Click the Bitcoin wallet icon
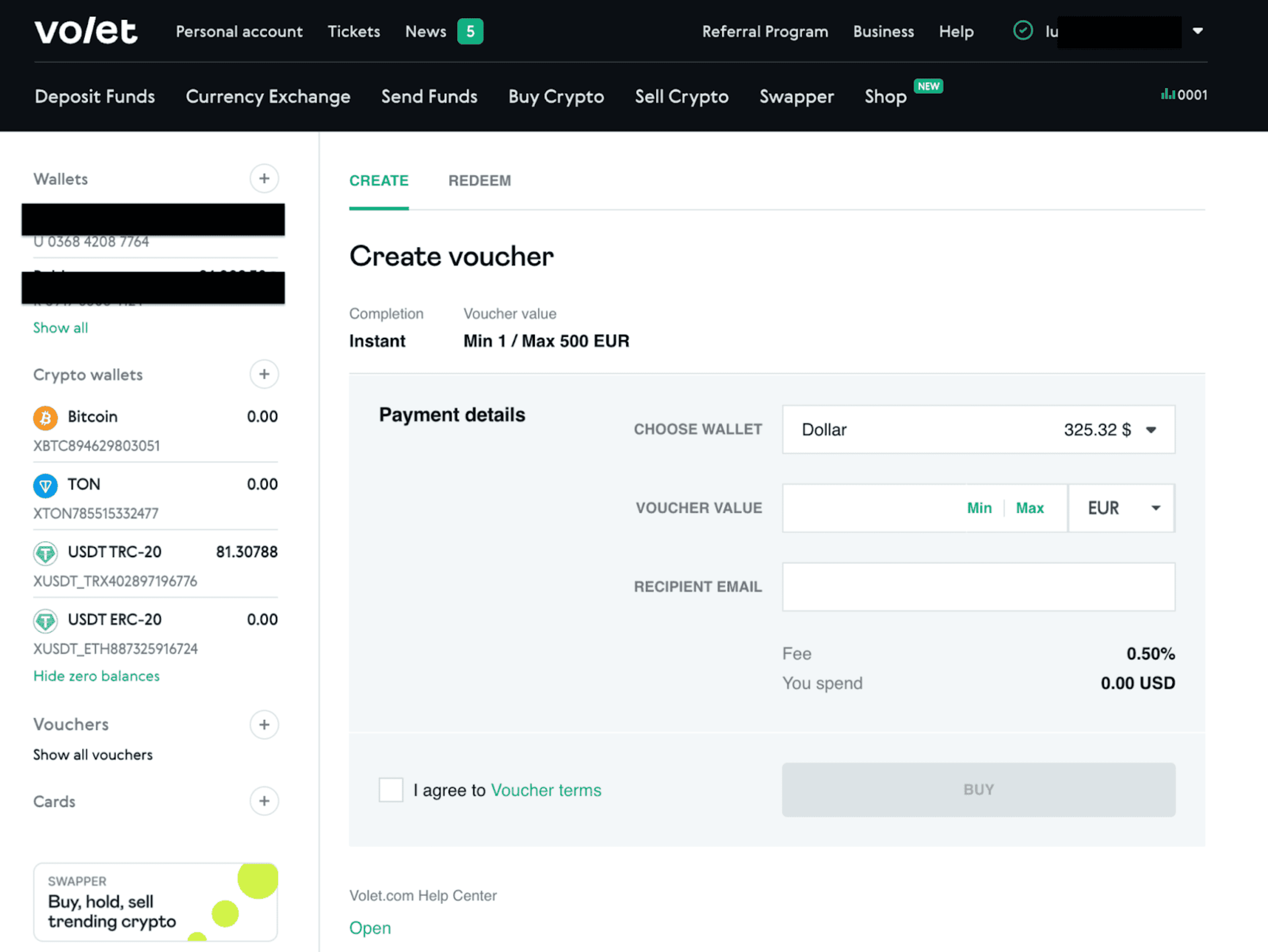 45,417
